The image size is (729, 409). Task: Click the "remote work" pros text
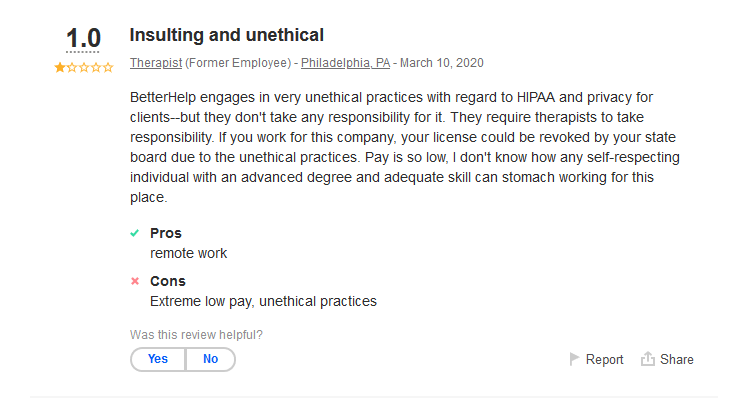pyautogui.click(x=188, y=253)
